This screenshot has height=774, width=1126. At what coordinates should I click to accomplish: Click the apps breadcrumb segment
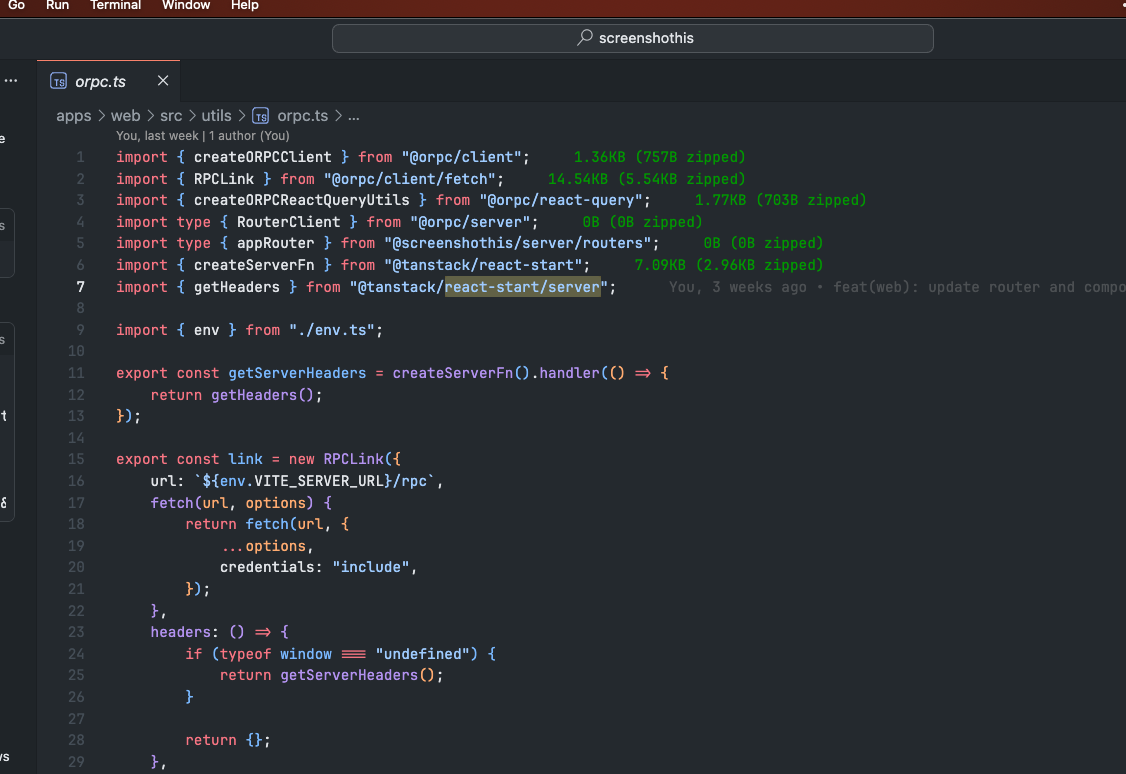point(74,116)
